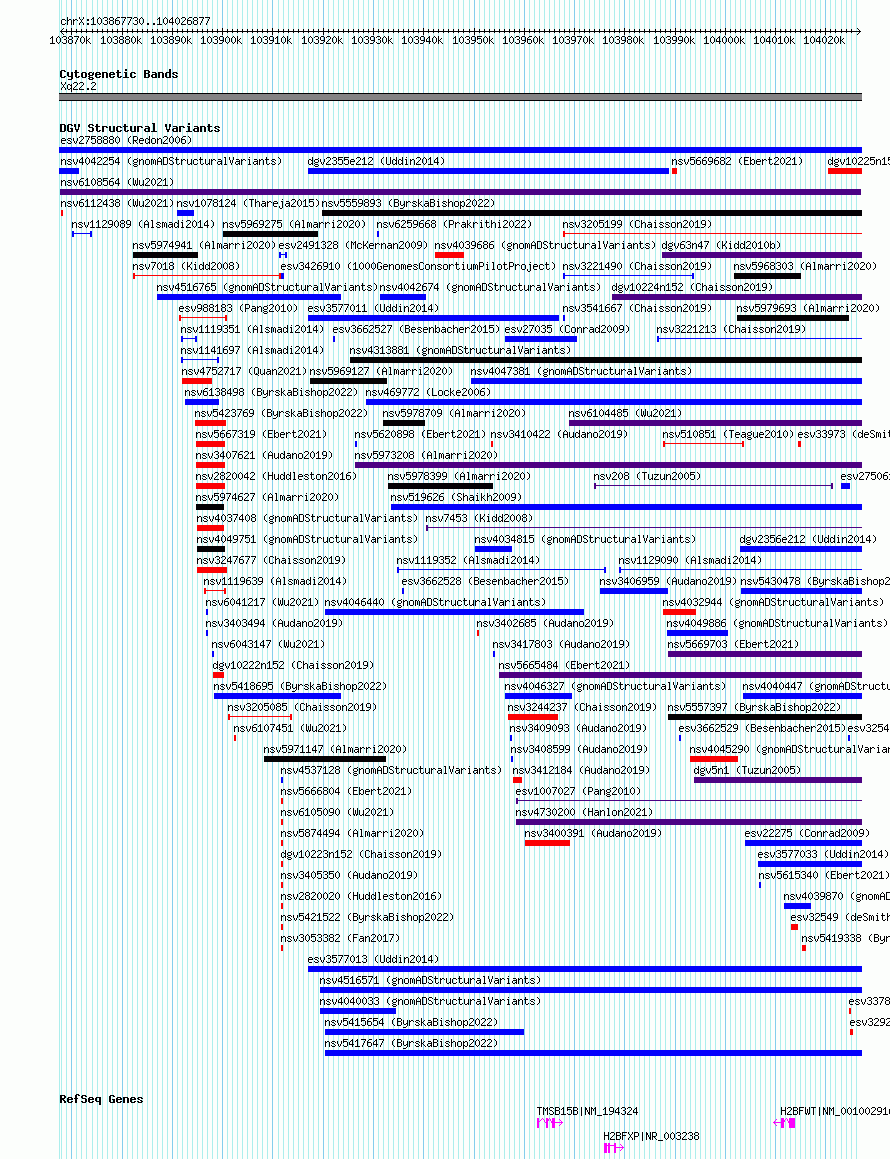Click the TMSB15B gene glyph
The width and height of the screenshot is (890, 1159).
[550, 1123]
